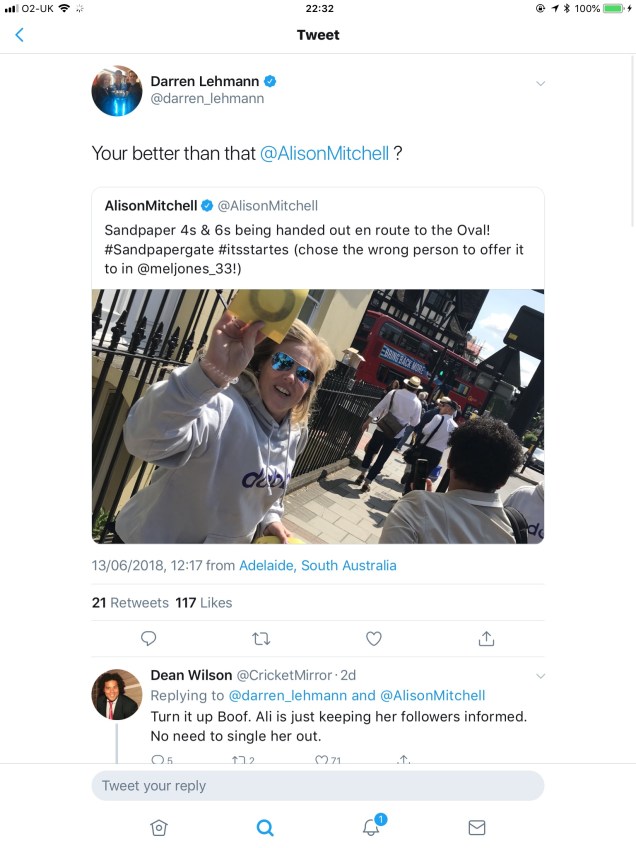
Task: View the 21 Retweets list
Action: (116, 602)
